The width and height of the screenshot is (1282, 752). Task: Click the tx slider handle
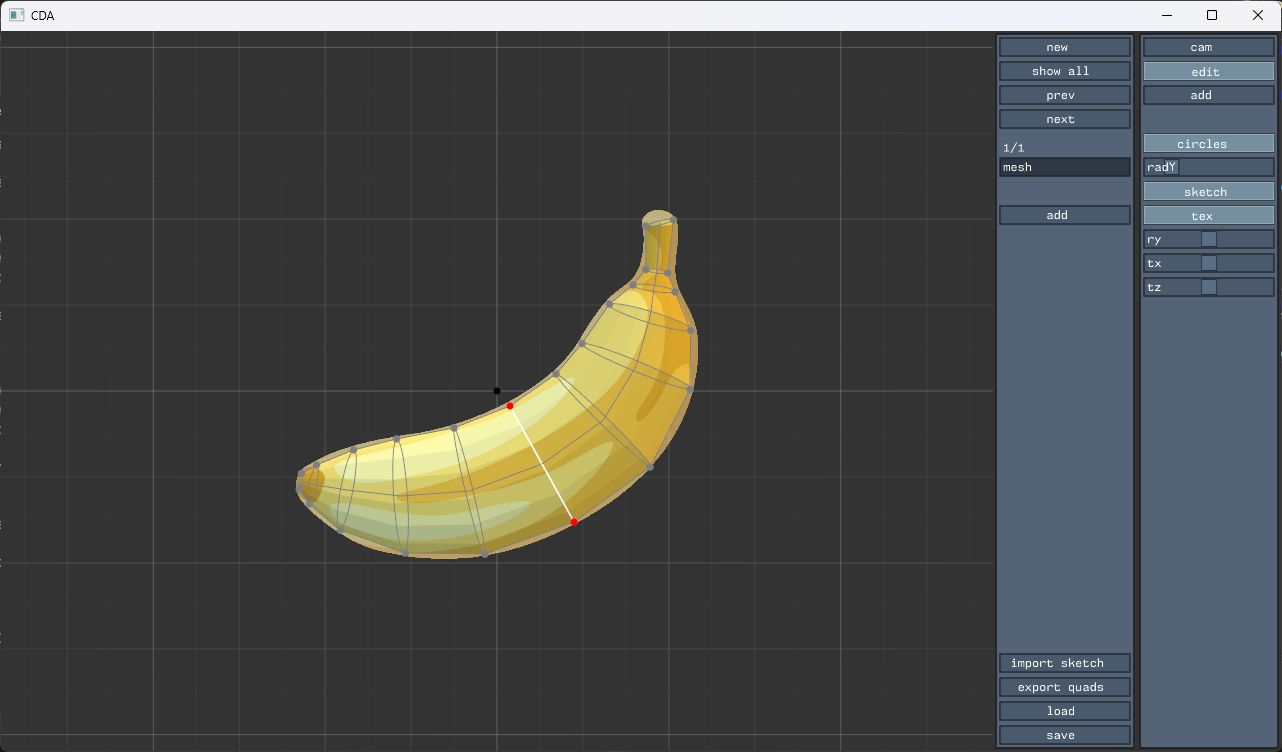1209,263
